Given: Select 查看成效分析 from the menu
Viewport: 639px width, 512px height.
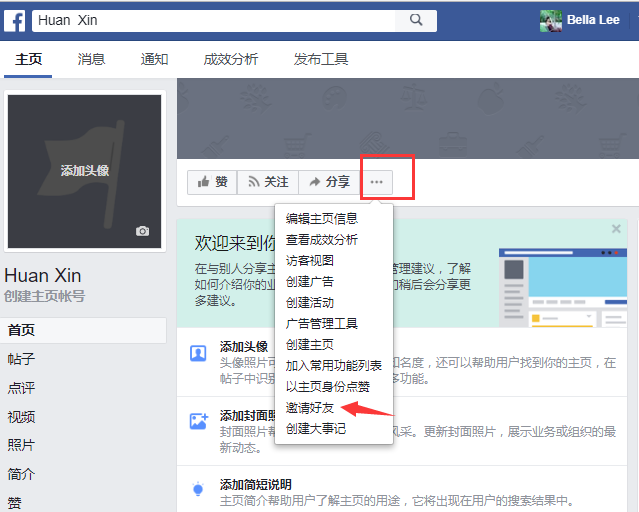Looking at the screenshot, I should point(322,240).
